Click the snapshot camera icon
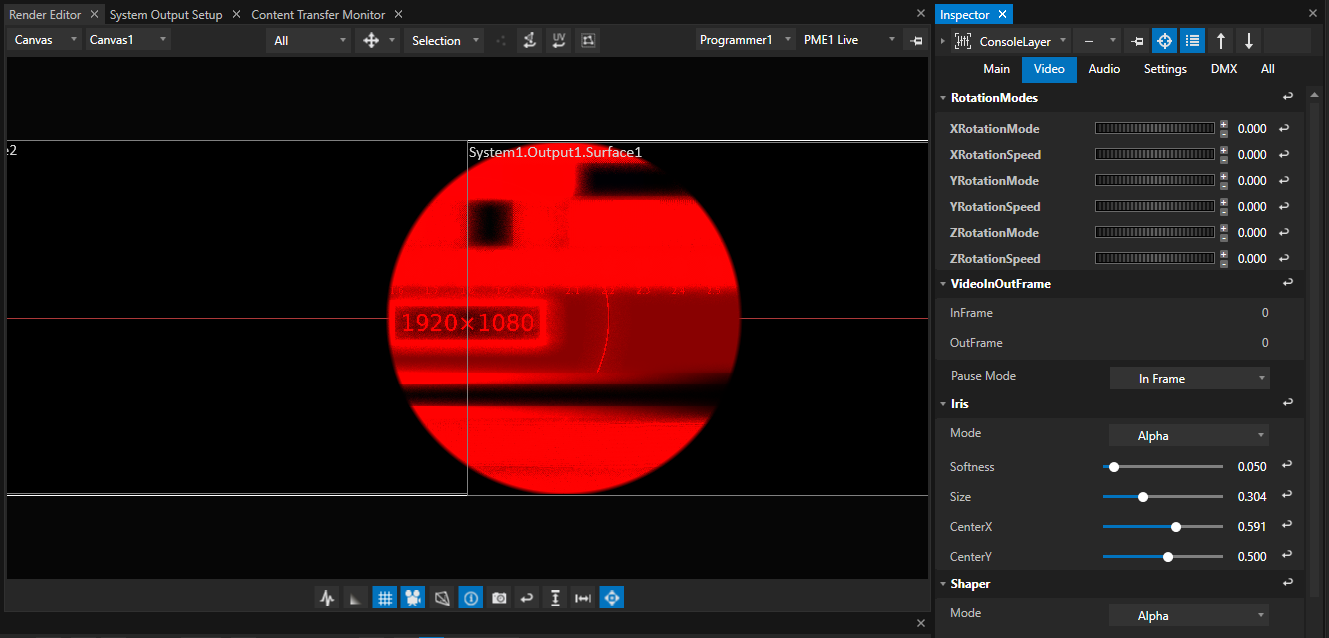The height and width of the screenshot is (638, 1329). point(498,598)
